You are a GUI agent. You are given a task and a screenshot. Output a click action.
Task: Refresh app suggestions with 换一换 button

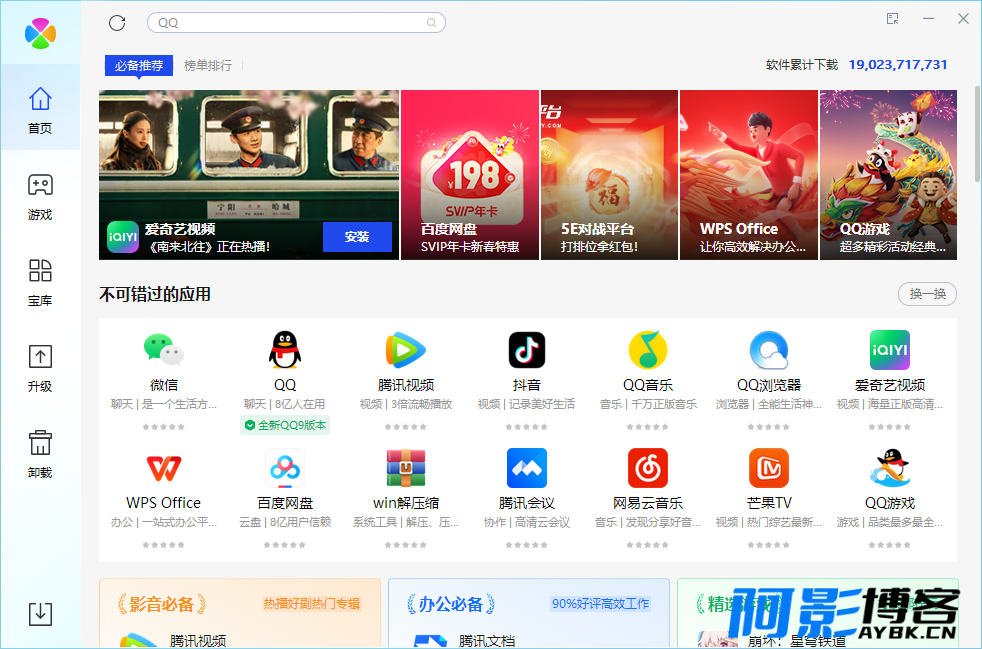[x=927, y=294]
